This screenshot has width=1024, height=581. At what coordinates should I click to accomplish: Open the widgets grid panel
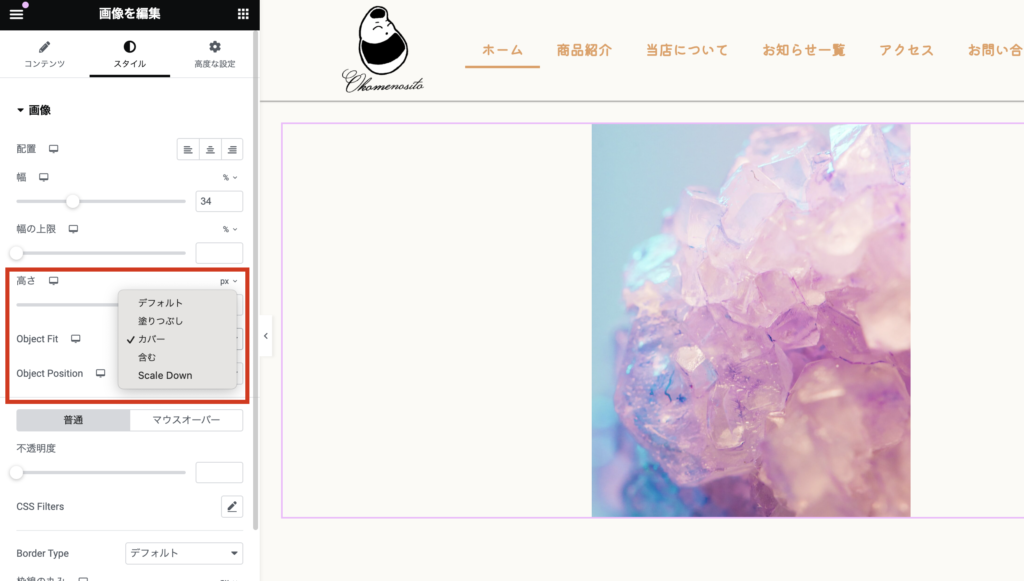(x=243, y=14)
